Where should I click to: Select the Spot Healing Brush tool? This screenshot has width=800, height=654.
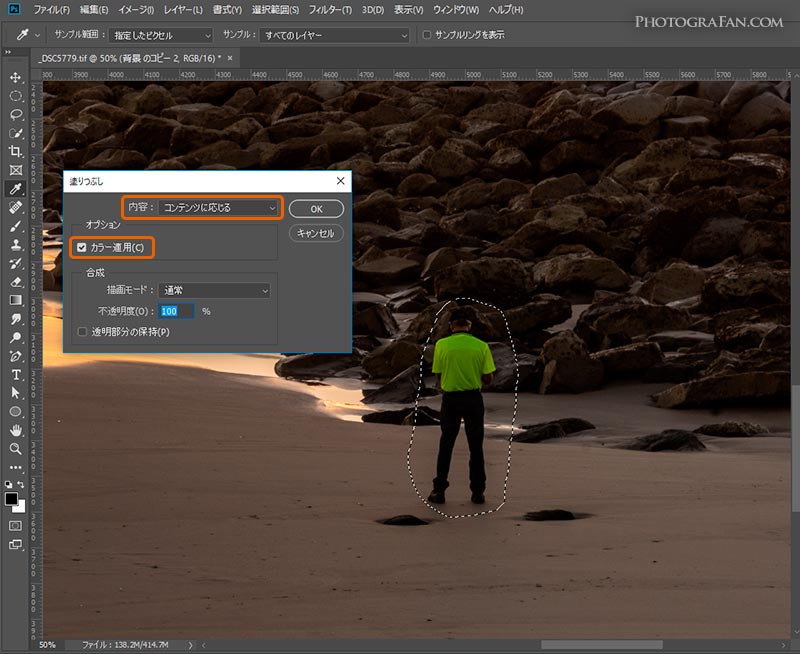click(x=16, y=208)
